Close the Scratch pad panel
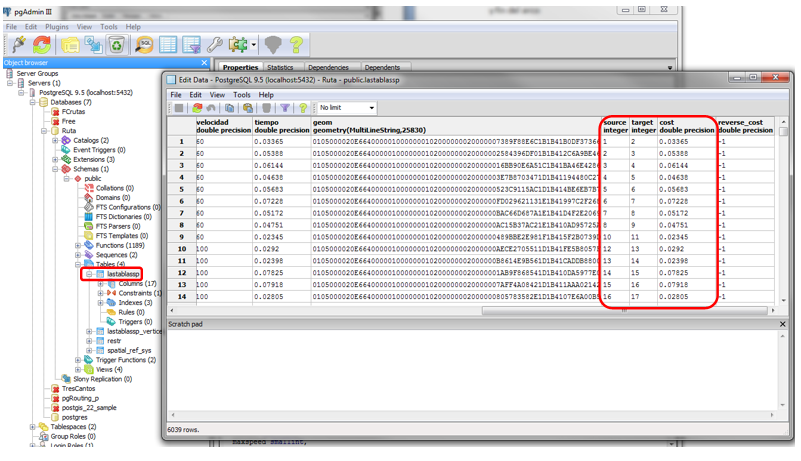 (x=782, y=325)
